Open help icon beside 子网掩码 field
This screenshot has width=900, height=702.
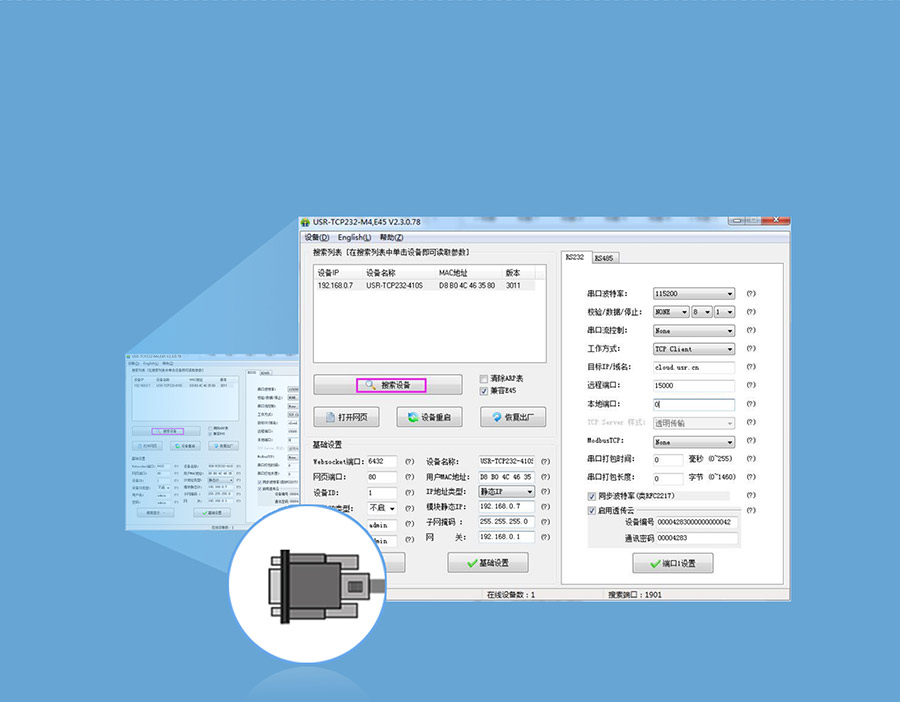545,522
